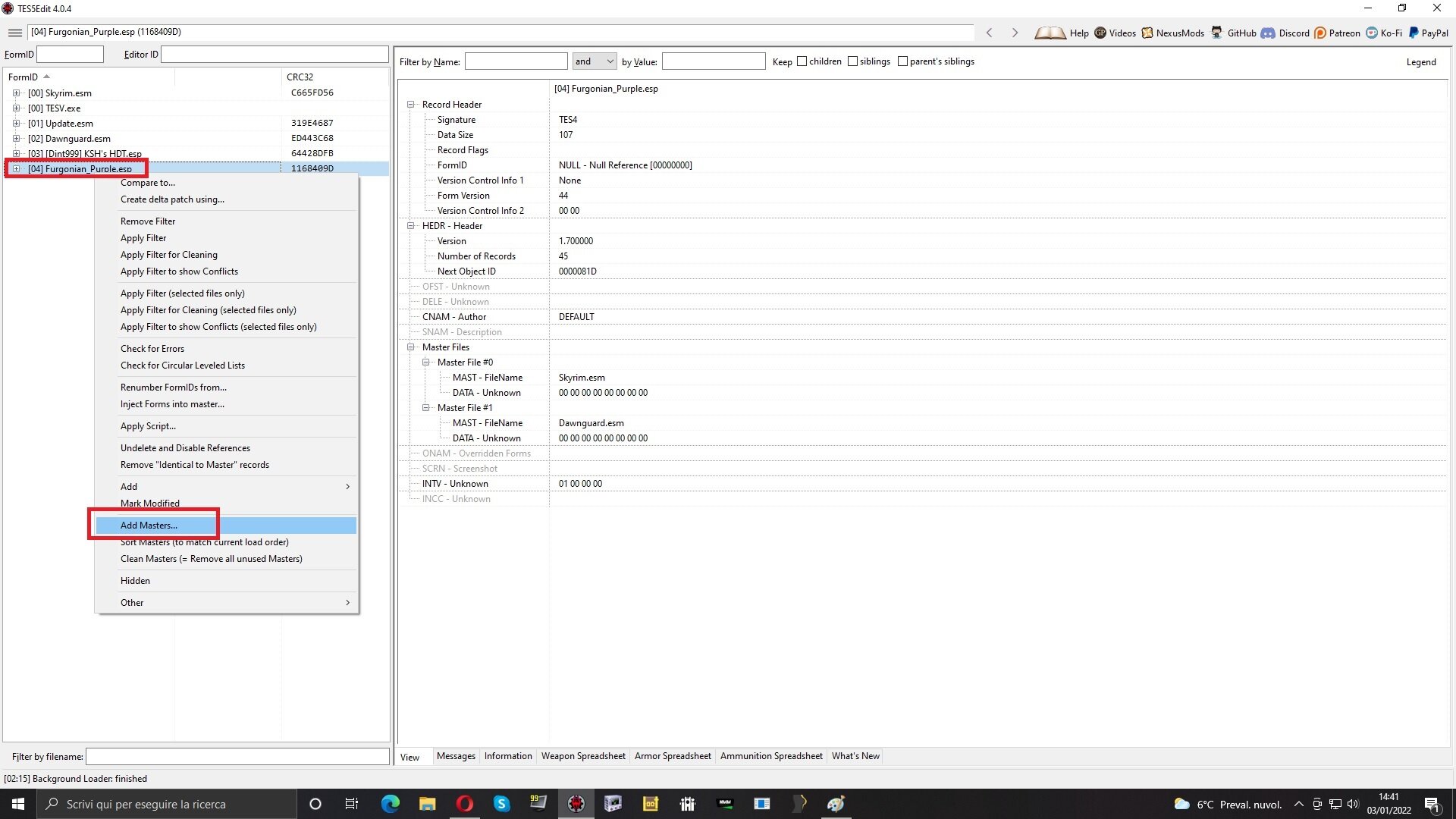1456x819 pixels.
Task: Select Apply Filter for Cleaning
Action: (226, 255)
